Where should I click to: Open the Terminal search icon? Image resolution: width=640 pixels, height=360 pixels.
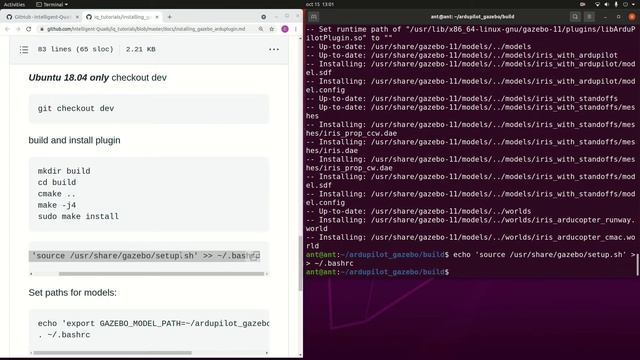tap(575, 17)
